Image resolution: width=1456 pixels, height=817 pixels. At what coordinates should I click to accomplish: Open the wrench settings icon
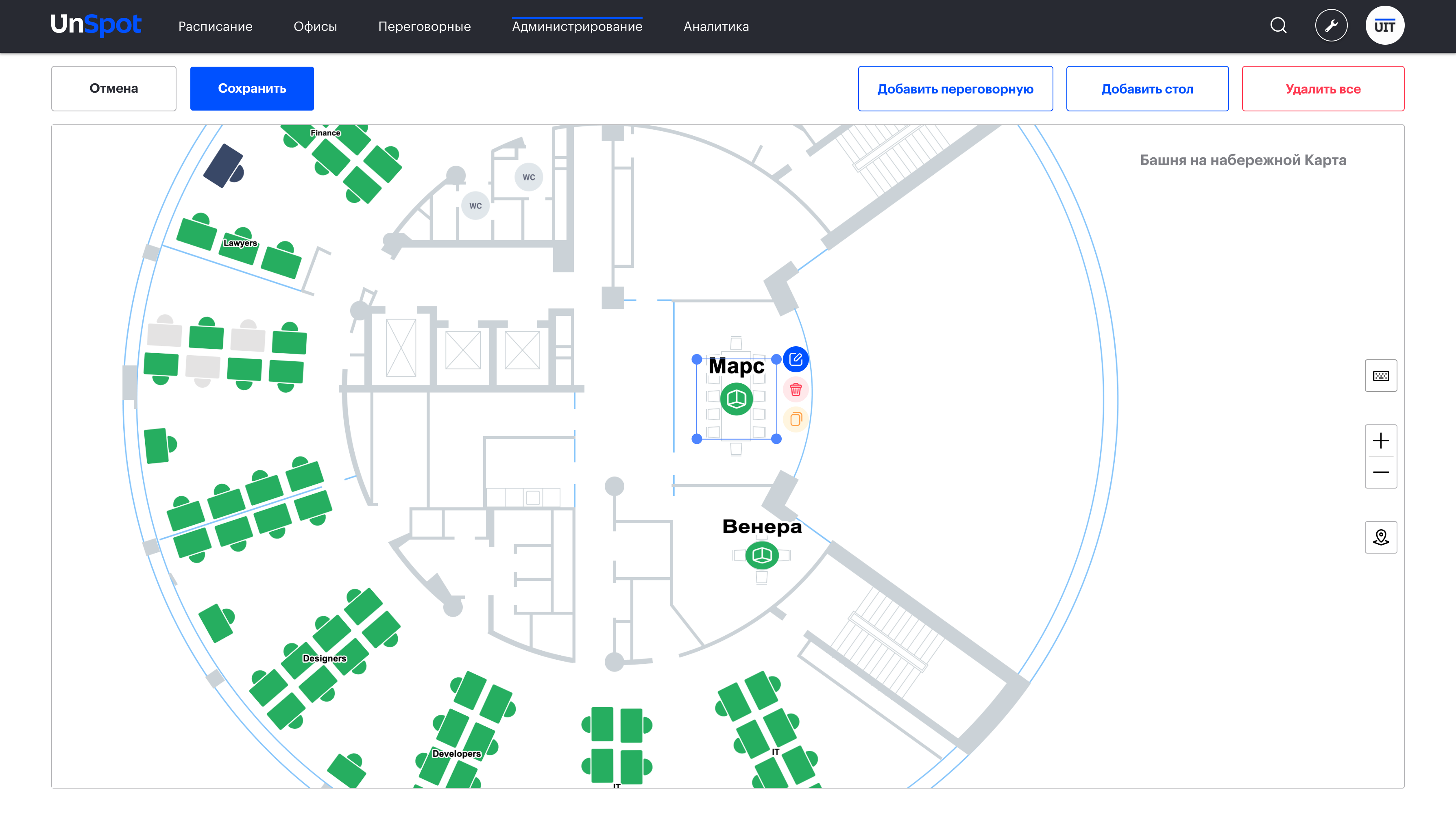tap(1331, 26)
